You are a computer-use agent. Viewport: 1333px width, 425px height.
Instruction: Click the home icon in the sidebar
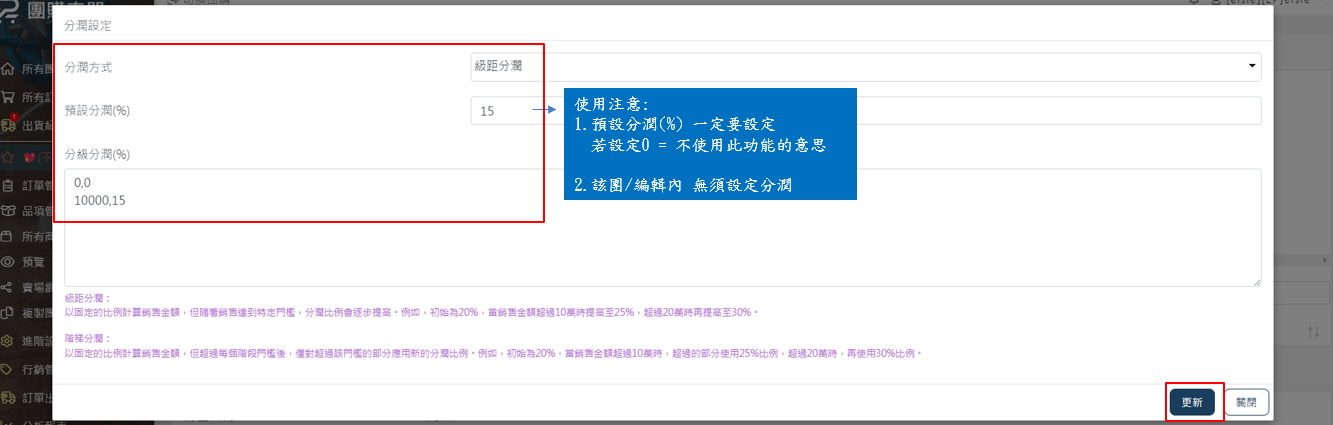(8, 70)
